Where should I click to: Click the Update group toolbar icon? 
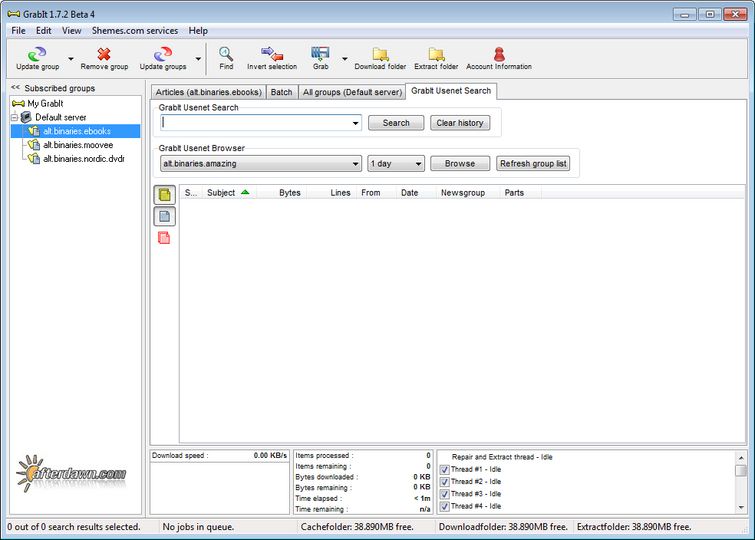coord(37,54)
